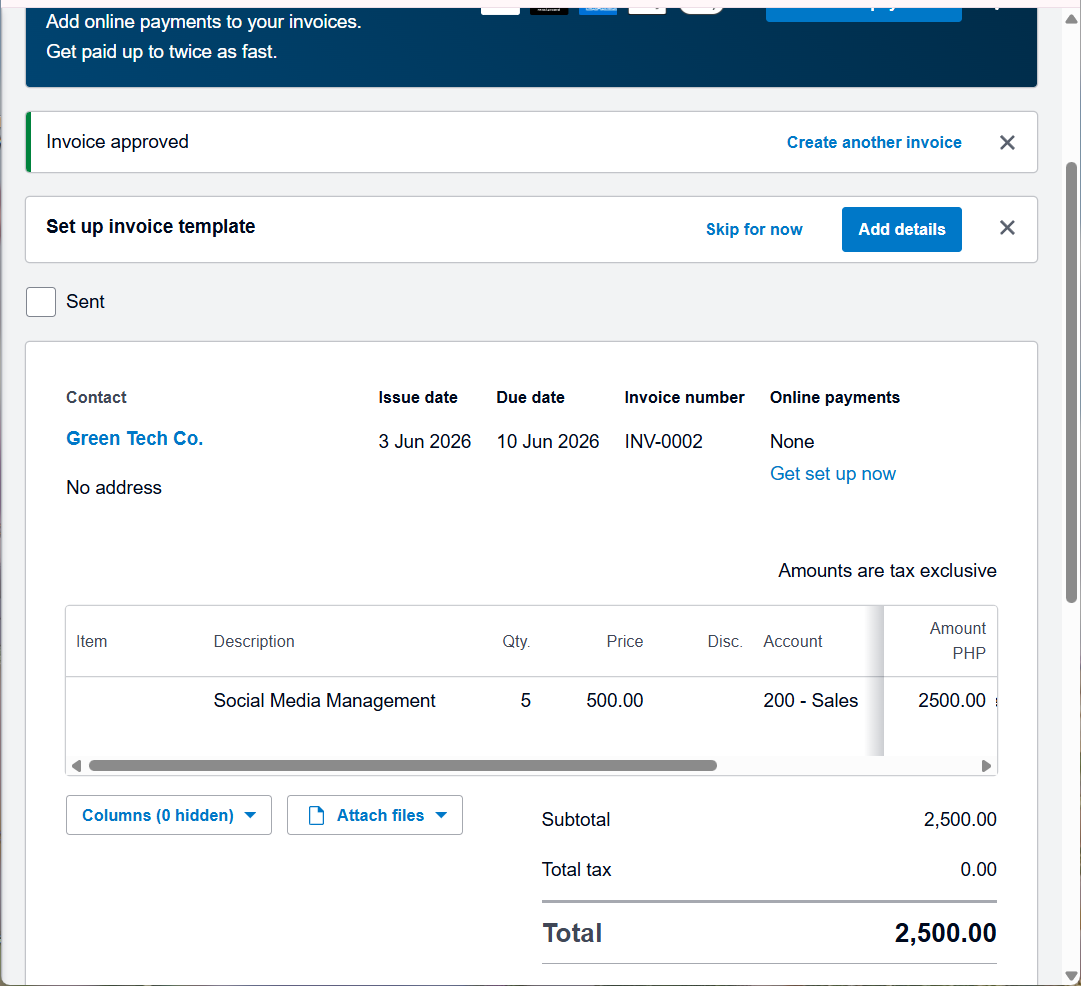Select the Social Media Management description cell
The image size is (1081, 986).
324,701
